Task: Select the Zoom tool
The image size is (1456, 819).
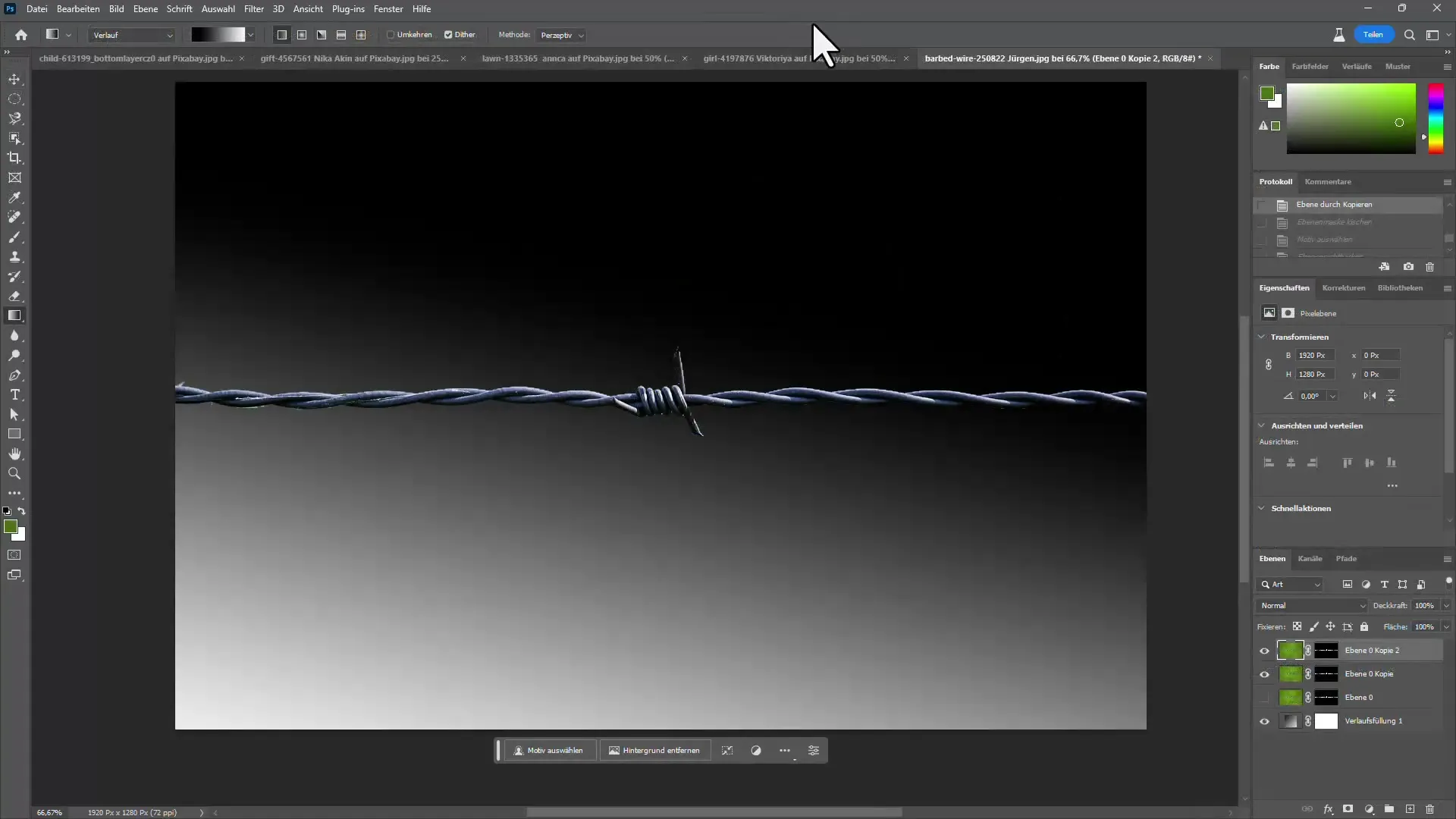Action: [14, 473]
